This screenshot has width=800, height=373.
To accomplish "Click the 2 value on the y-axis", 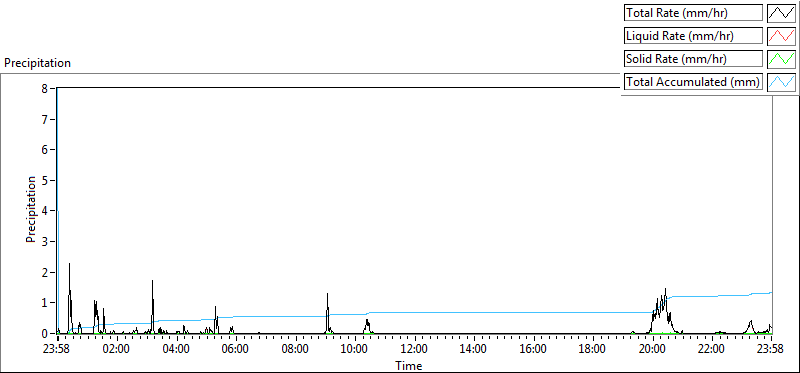I will [44, 272].
